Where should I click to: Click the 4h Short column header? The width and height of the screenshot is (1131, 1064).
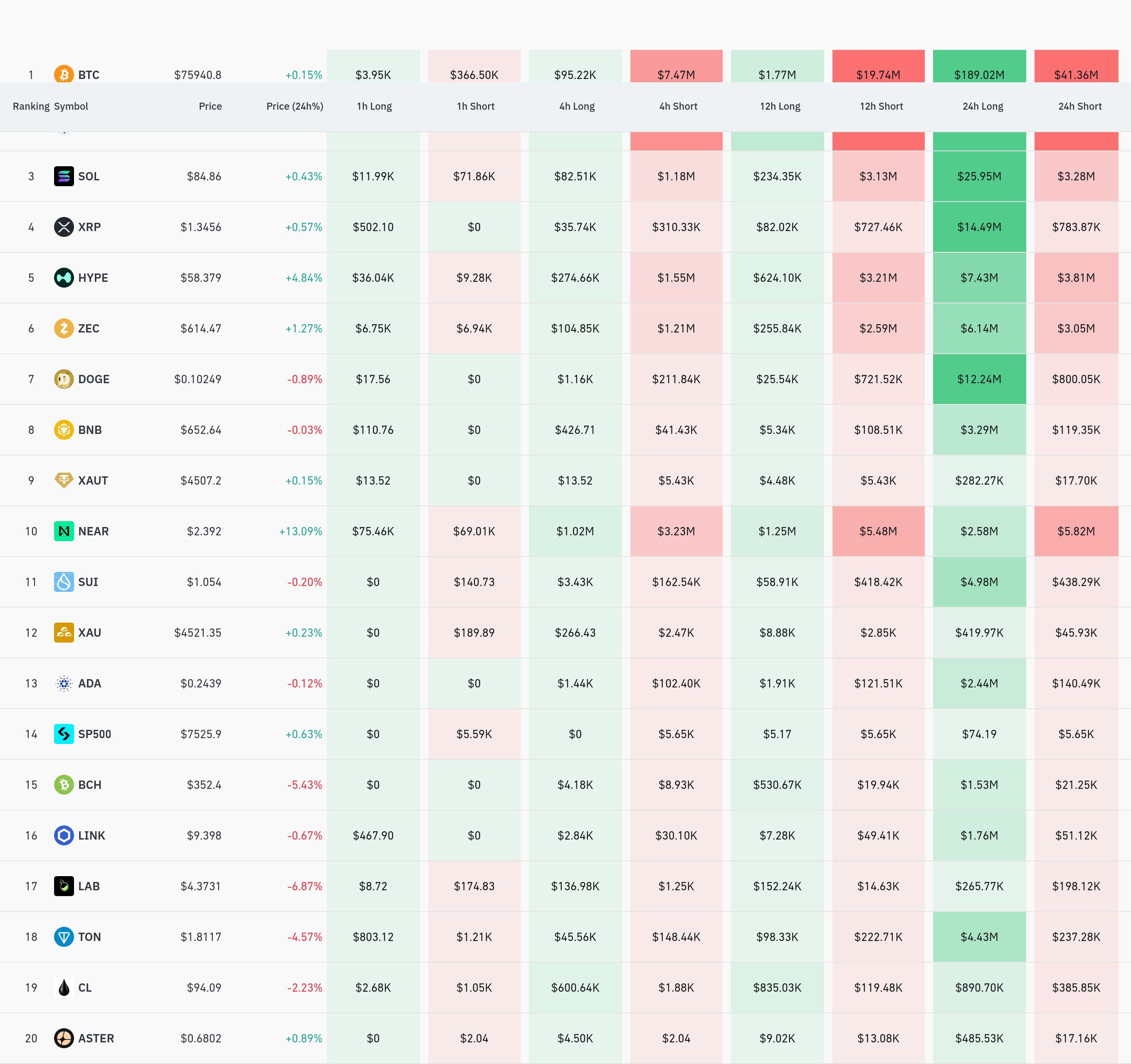coord(678,106)
